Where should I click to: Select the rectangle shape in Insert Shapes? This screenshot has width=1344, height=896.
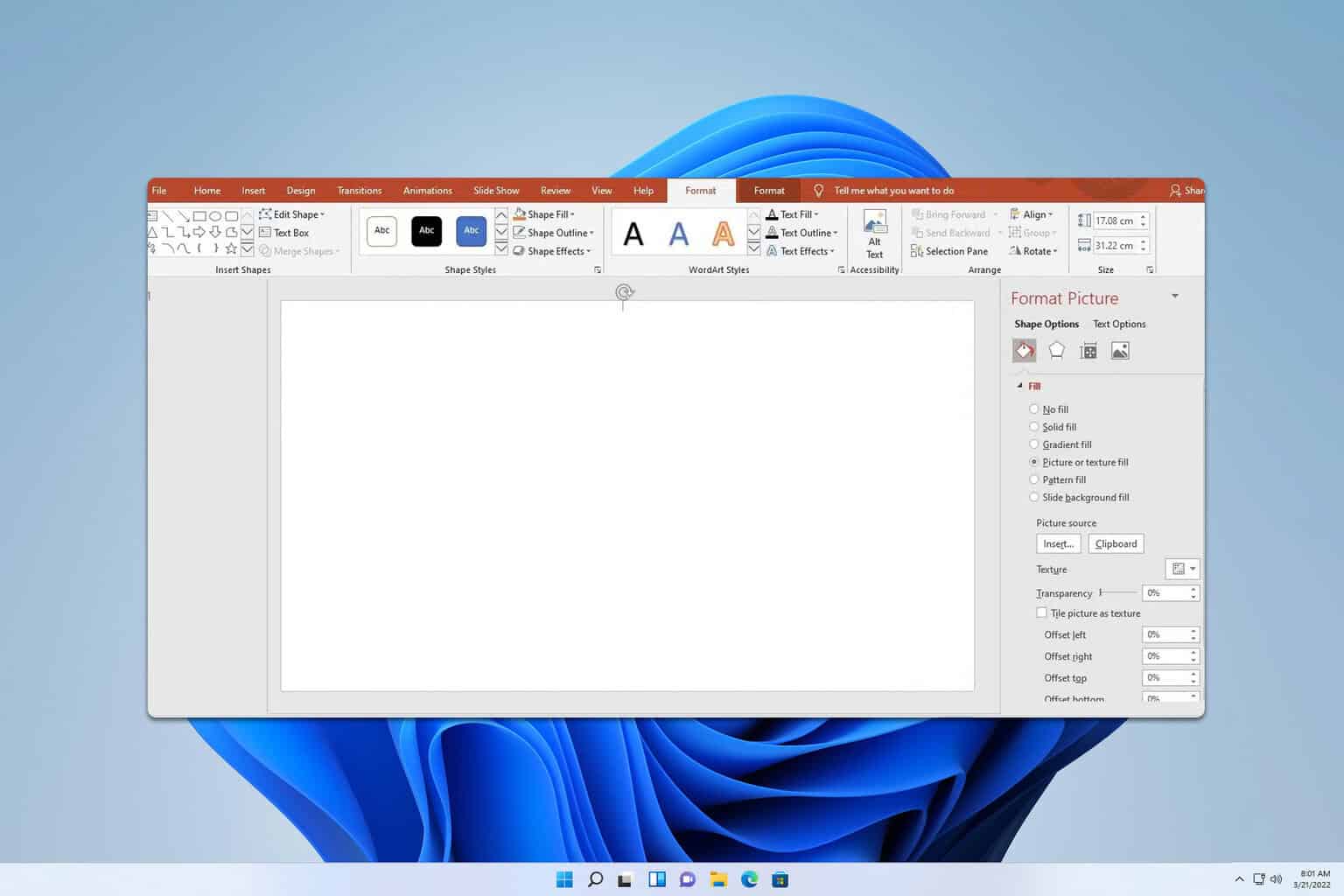[x=199, y=216]
